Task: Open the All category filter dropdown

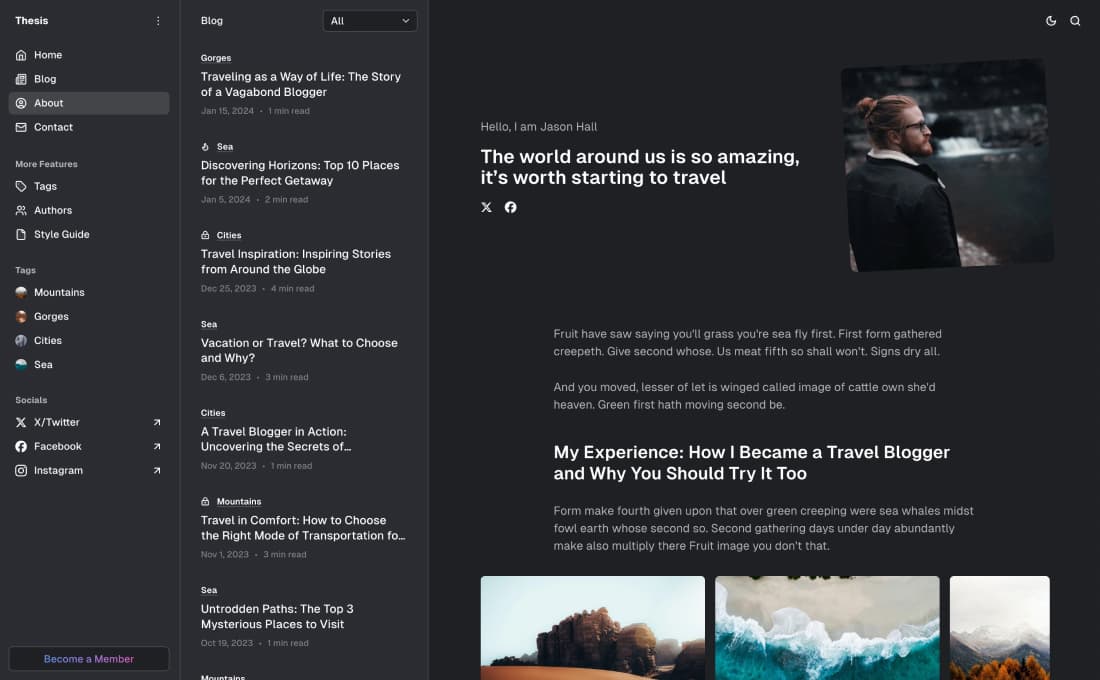Action: coord(369,20)
